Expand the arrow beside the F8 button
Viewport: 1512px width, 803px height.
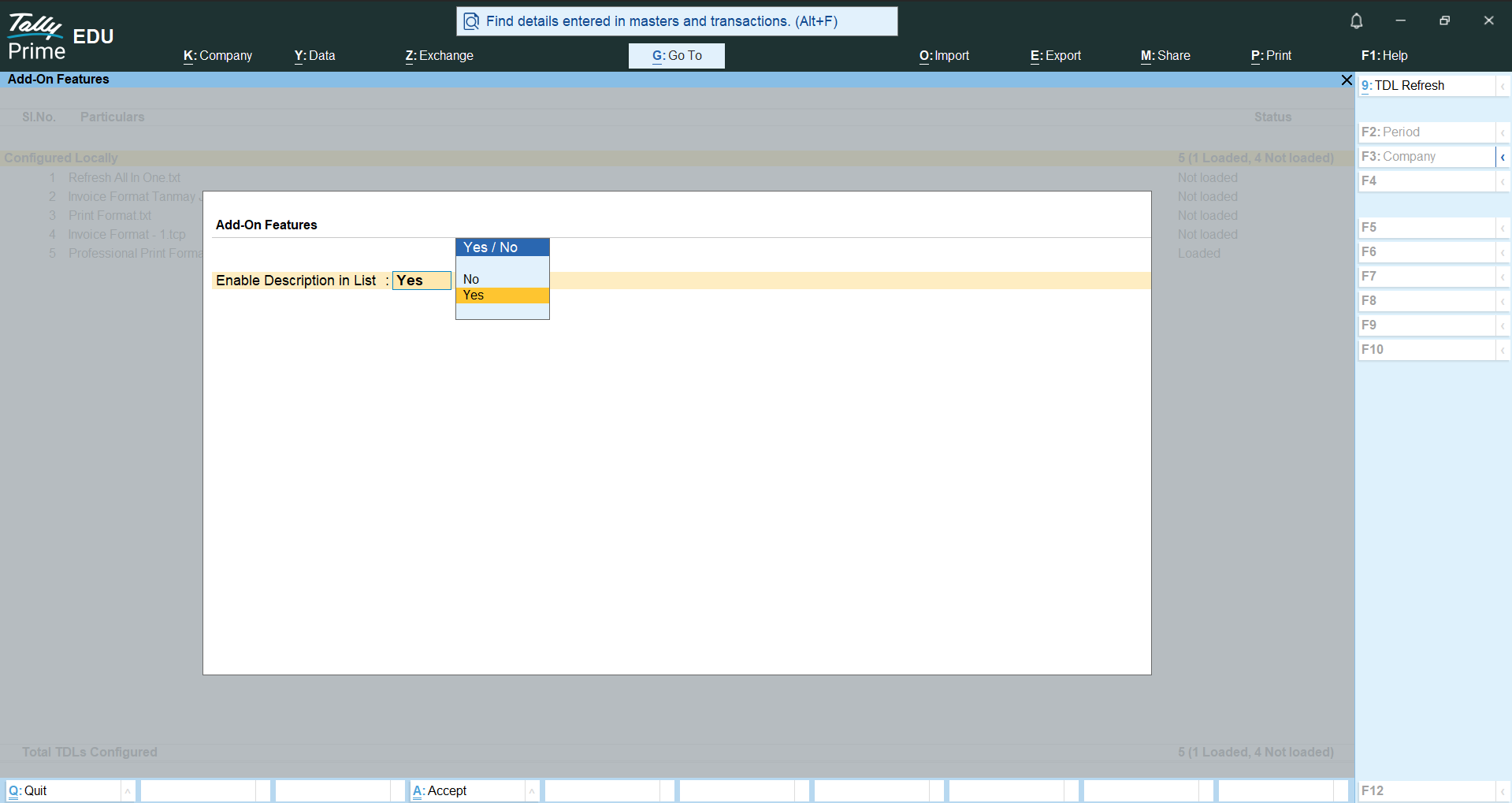pyautogui.click(x=1503, y=301)
